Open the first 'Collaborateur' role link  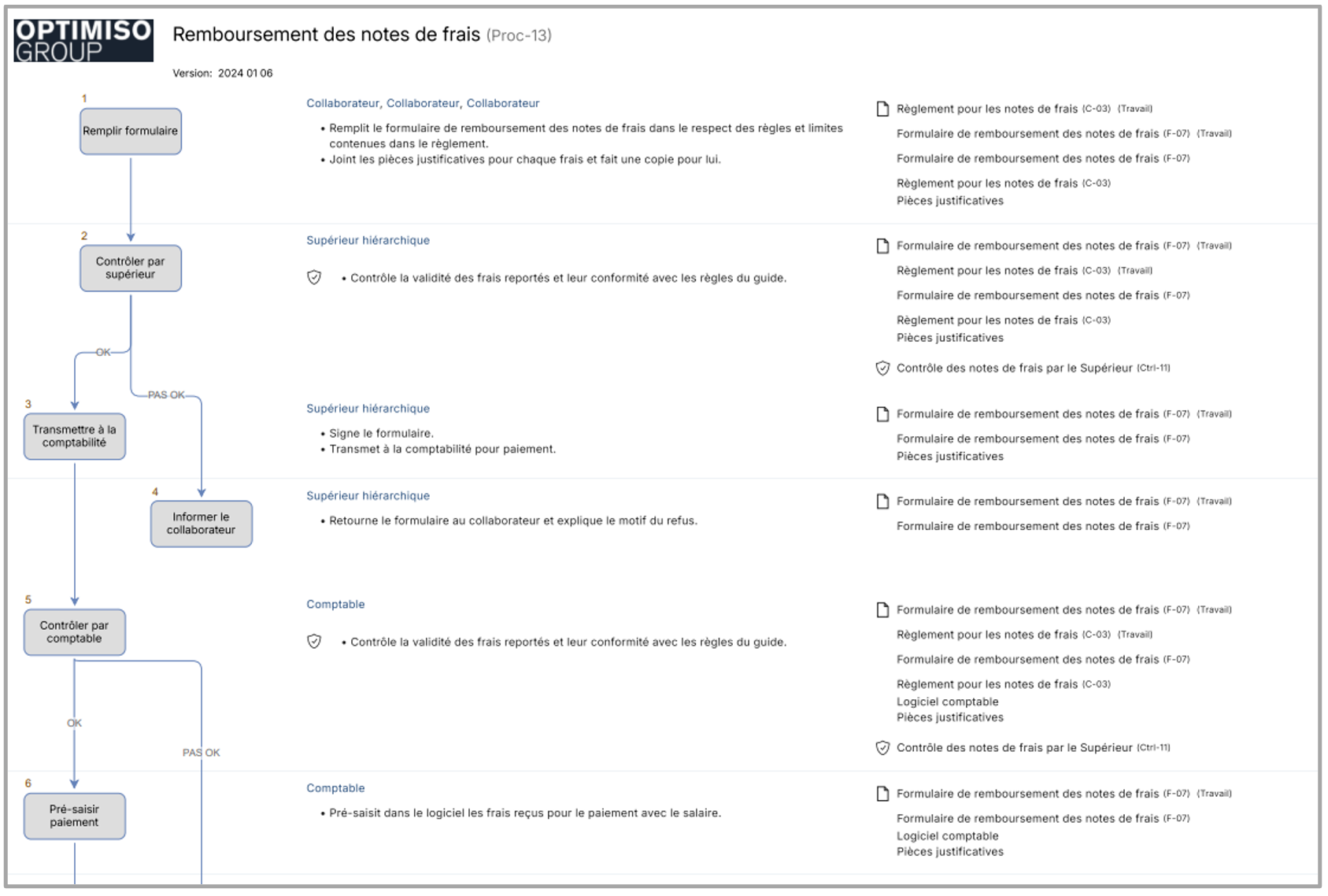coord(342,103)
